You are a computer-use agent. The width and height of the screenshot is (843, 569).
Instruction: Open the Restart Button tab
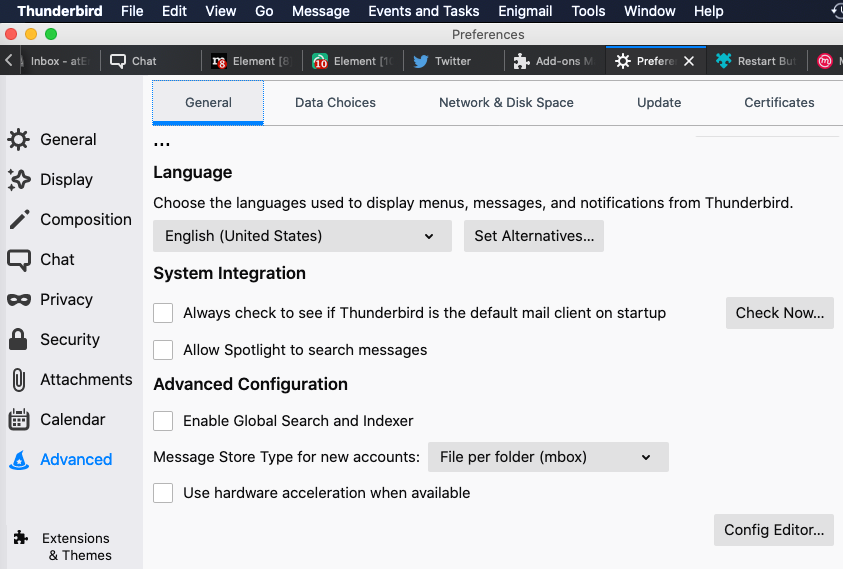point(756,61)
